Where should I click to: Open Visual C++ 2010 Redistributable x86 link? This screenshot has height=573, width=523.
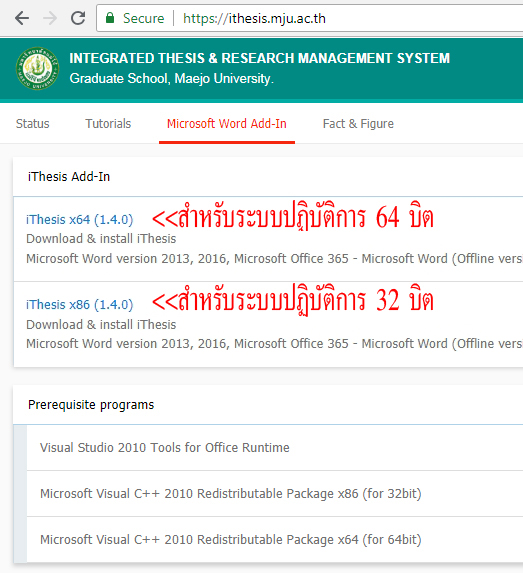(231, 494)
